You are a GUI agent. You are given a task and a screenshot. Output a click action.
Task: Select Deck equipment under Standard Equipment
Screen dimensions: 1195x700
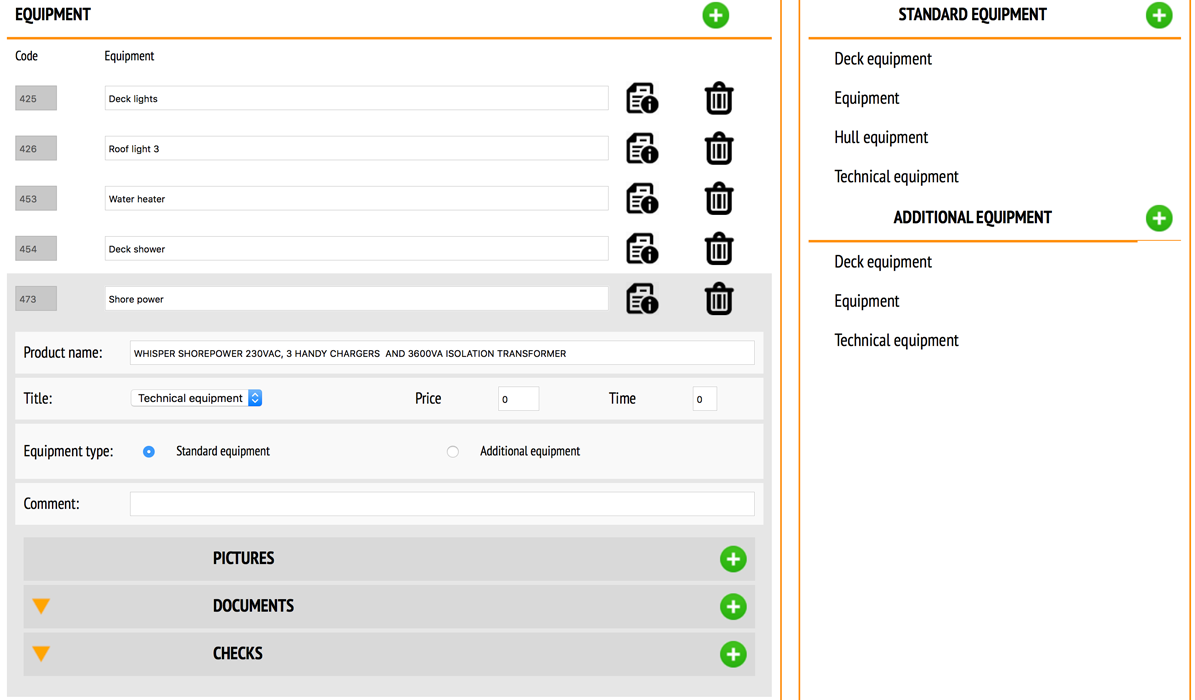pos(882,59)
